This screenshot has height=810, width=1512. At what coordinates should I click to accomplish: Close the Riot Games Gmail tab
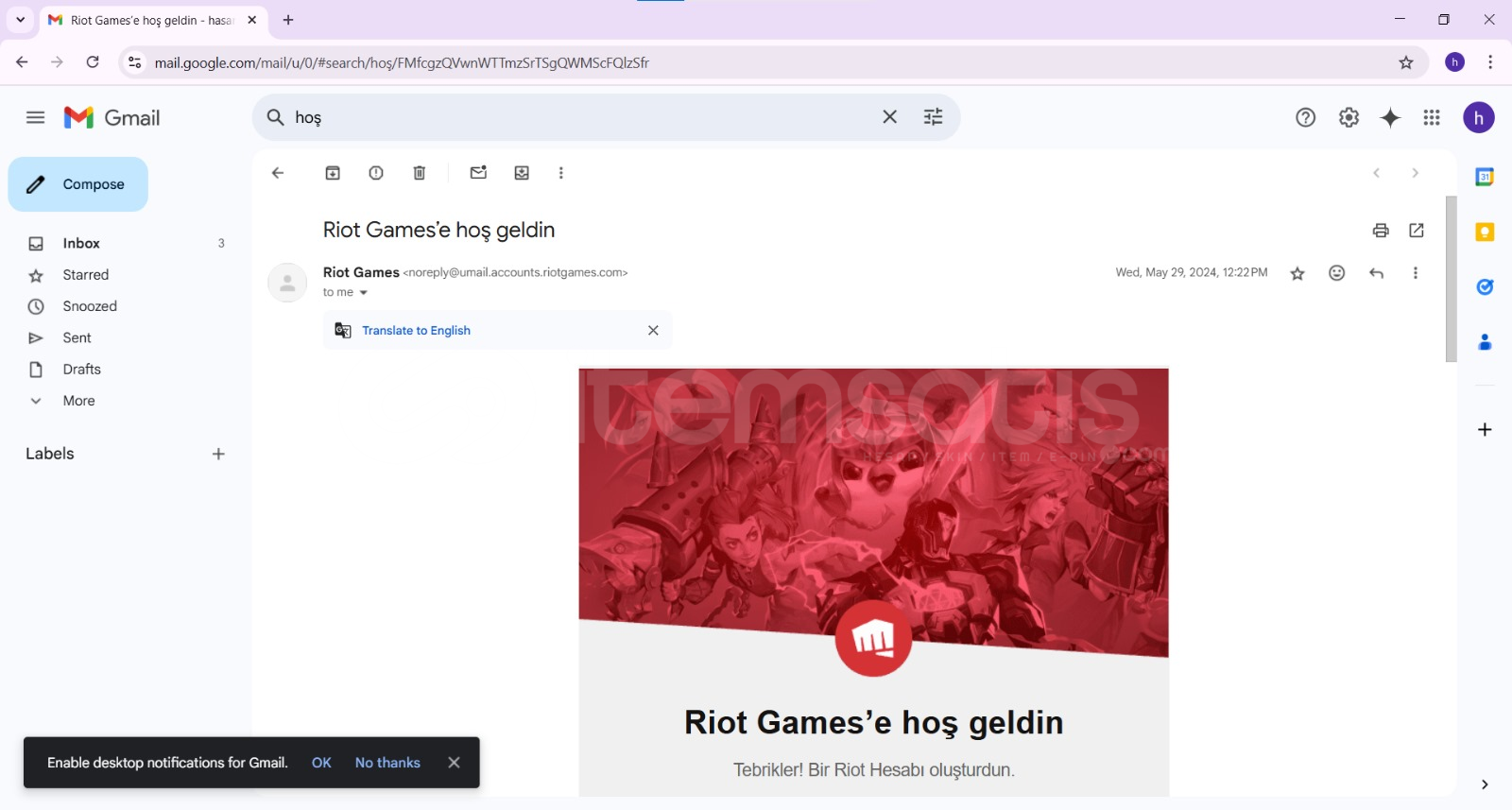click(252, 20)
